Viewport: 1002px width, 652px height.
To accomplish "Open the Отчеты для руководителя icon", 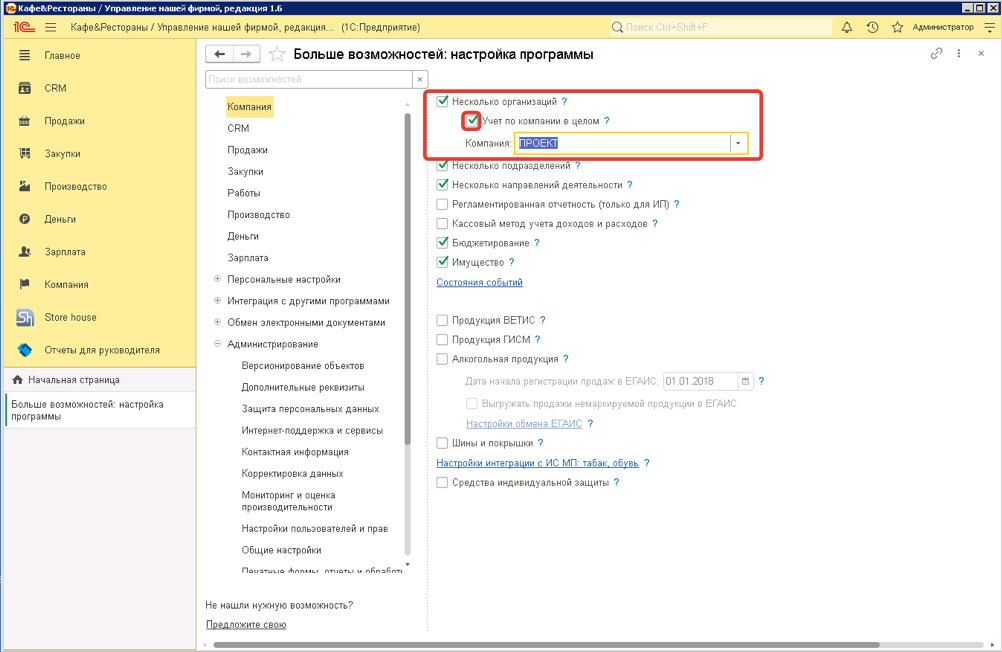I will pos(25,350).
